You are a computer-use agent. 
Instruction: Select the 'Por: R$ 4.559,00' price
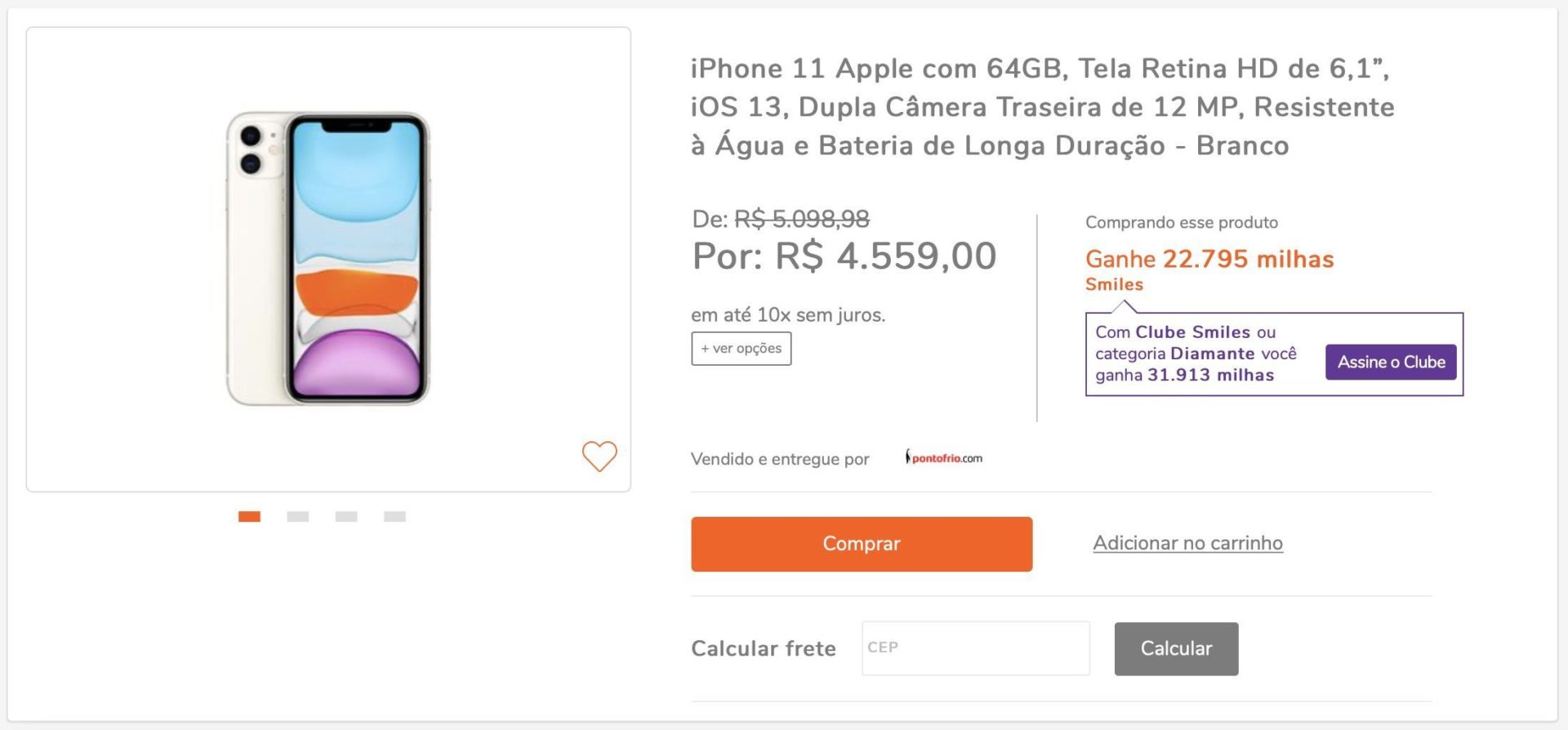[x=844, y=256]
